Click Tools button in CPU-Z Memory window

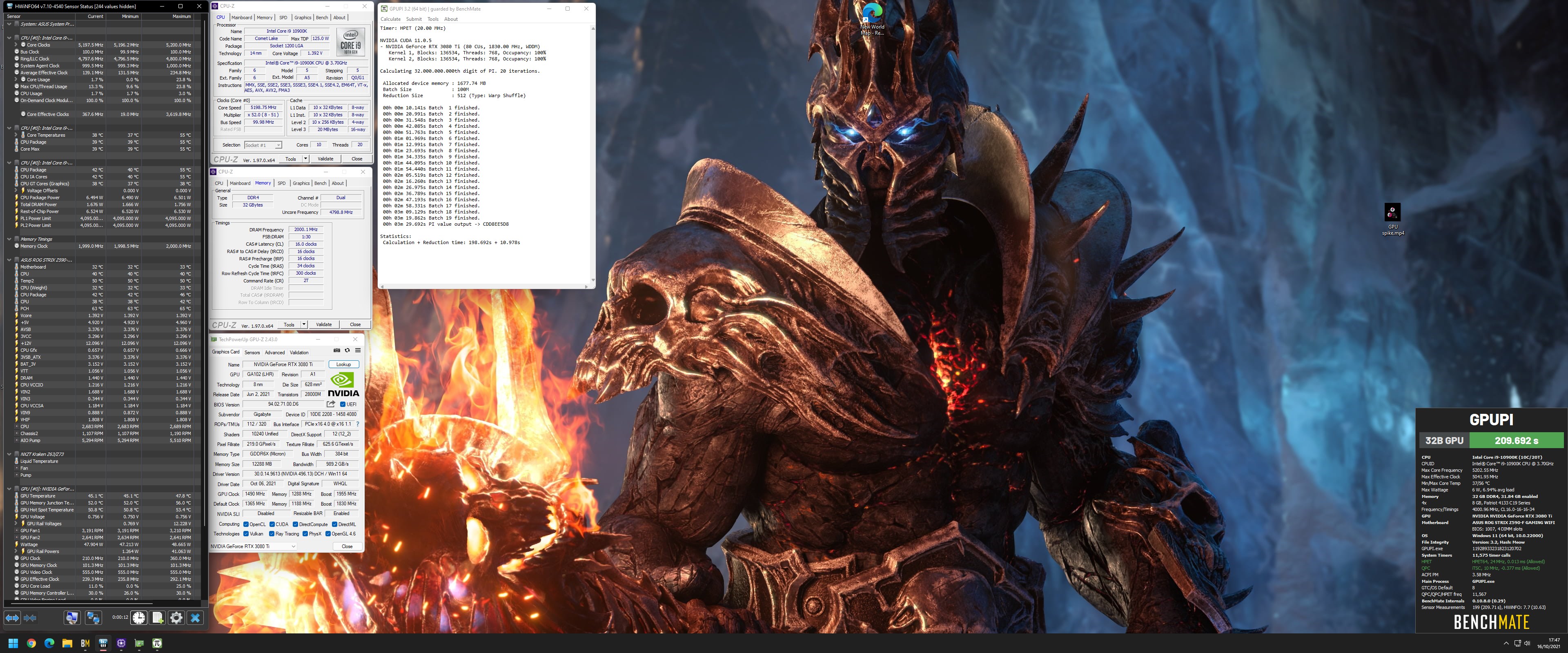(x=289, y=324)
